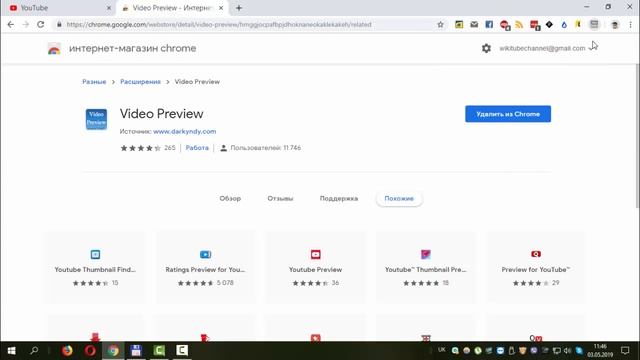
Task: Open the white Camtasia recorder taskbar icon
Action: 182,350
